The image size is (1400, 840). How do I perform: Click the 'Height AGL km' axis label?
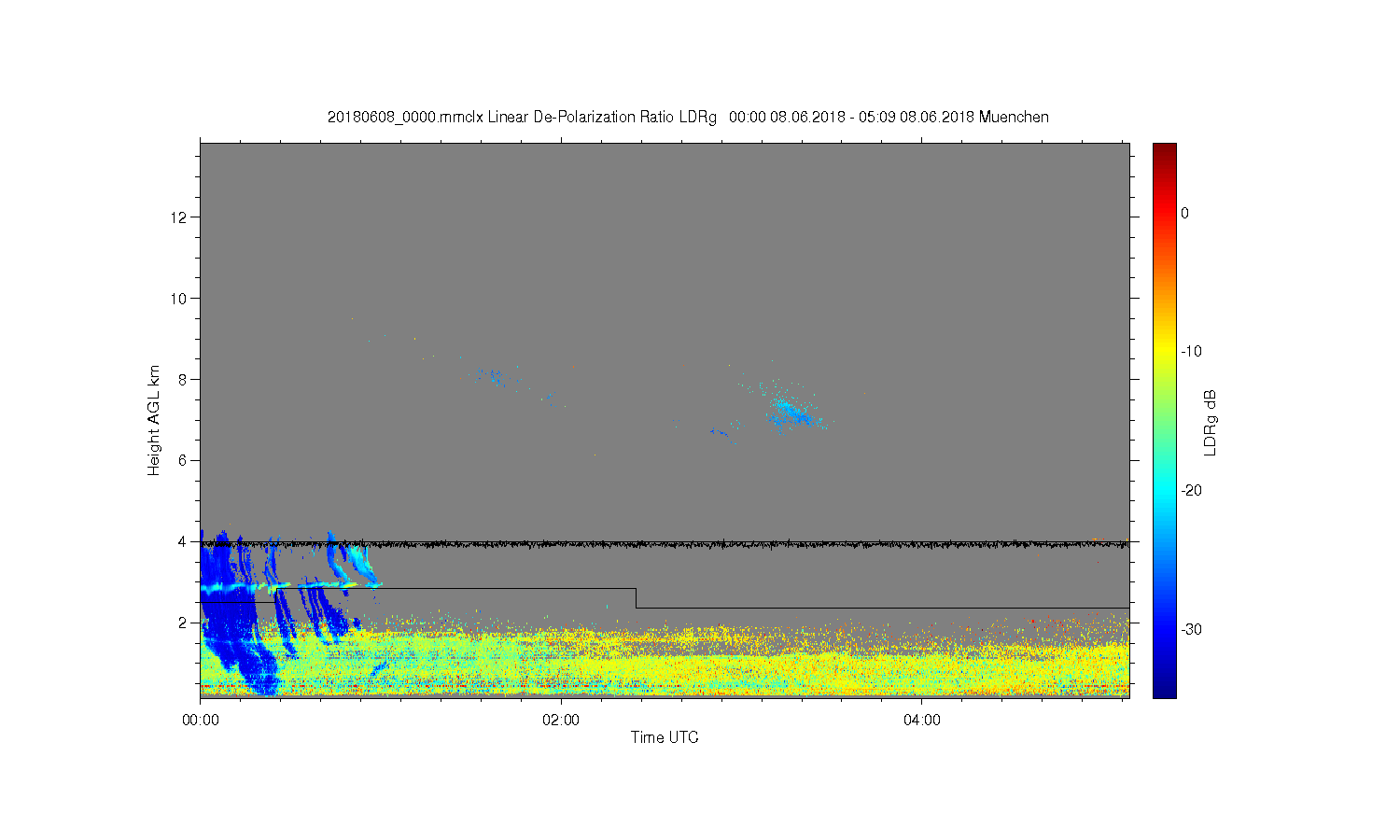pos(154,420)
